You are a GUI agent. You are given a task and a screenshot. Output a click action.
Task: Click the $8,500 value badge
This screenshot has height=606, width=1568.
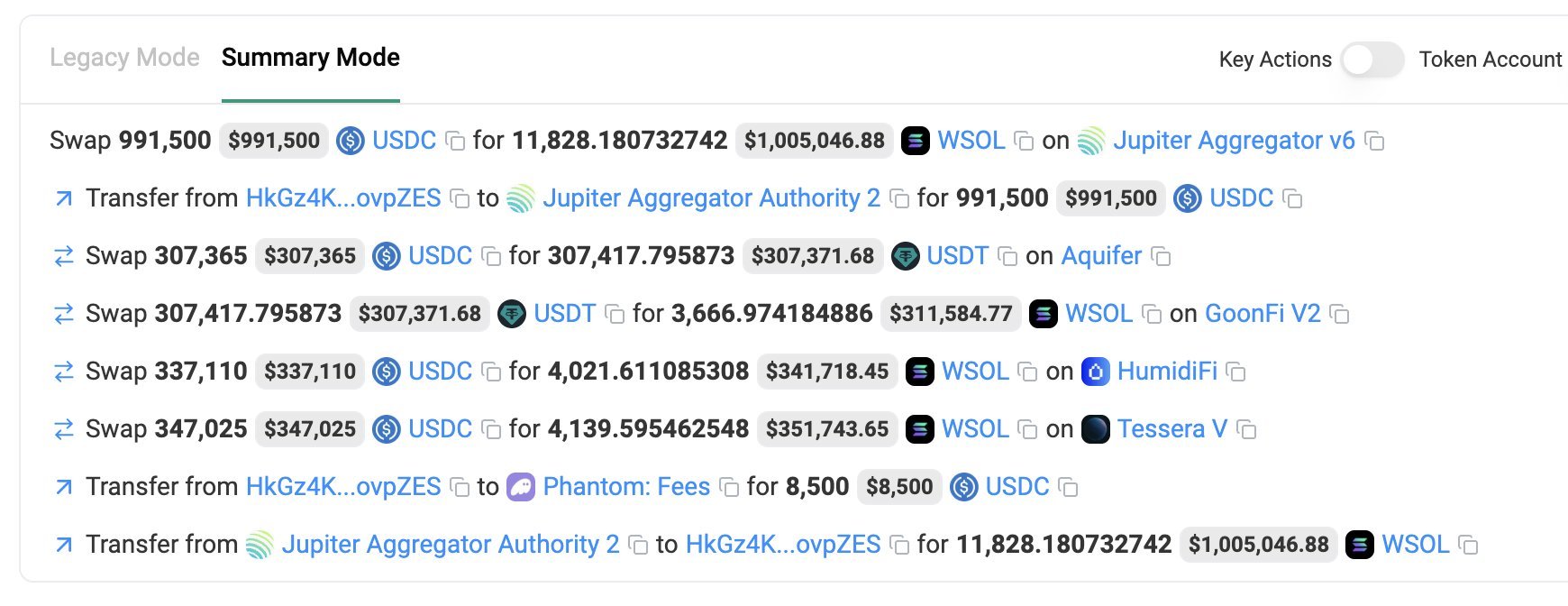(899, 487)
